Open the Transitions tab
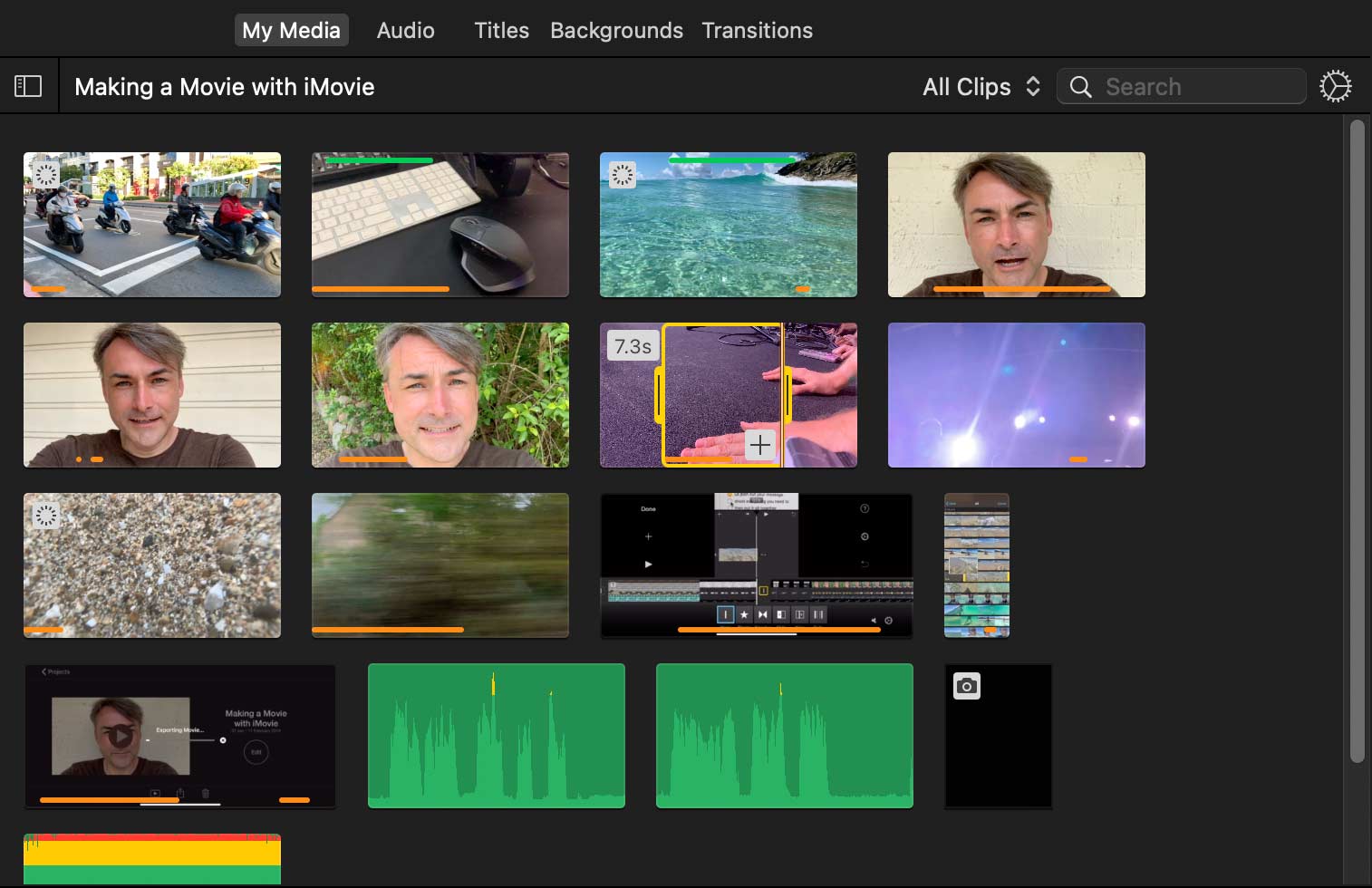Screen dimensions: 1372x888 (x=757, y=30)
